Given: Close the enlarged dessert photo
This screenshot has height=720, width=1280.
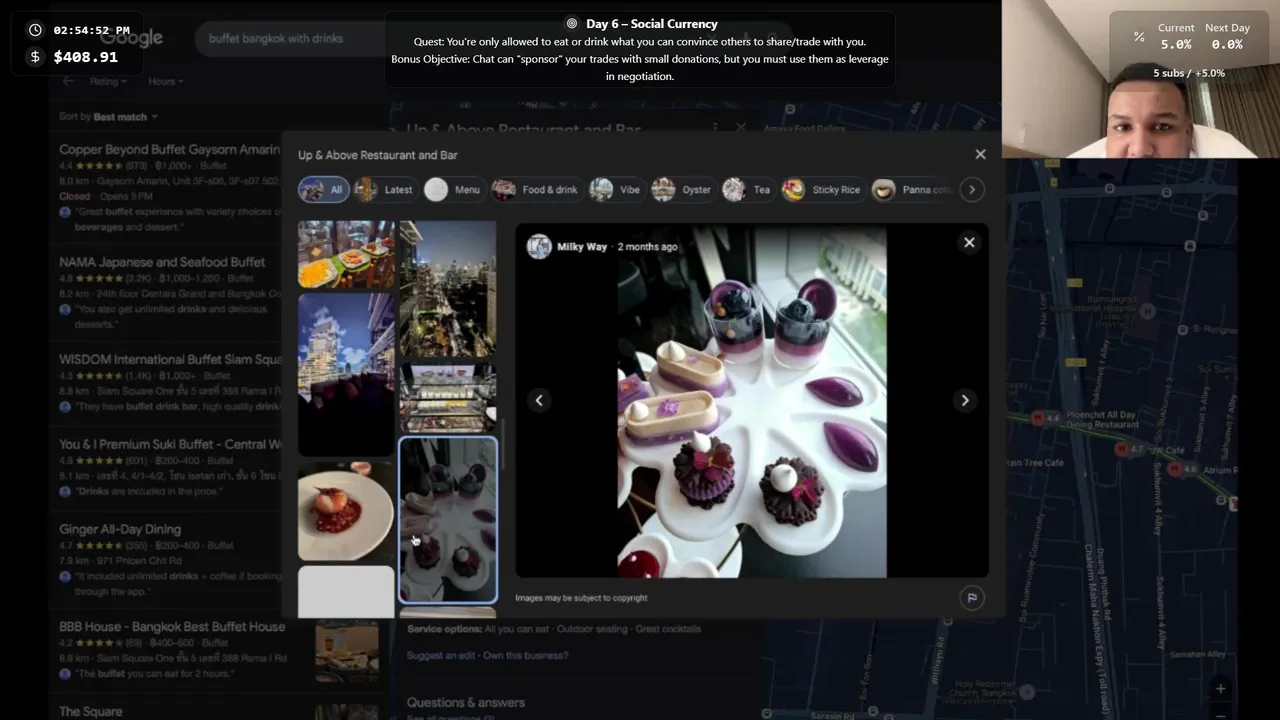Looking at the screenshot, I should (x=969, y=242).
